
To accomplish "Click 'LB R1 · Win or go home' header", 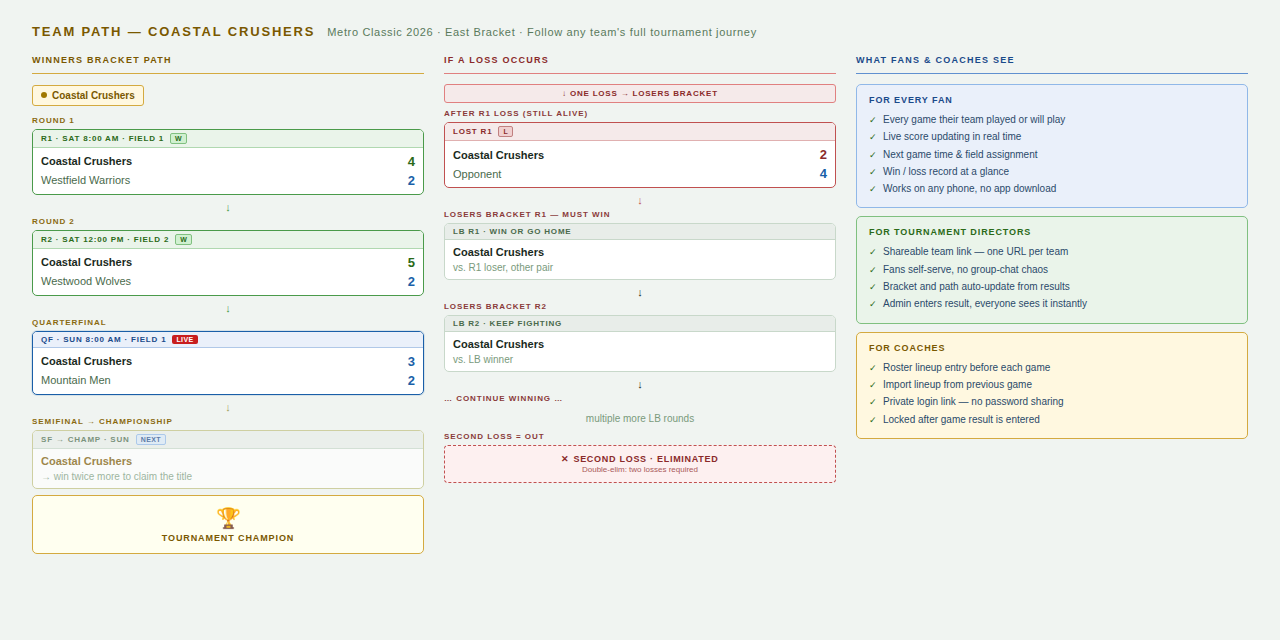I will click(640, 232).
